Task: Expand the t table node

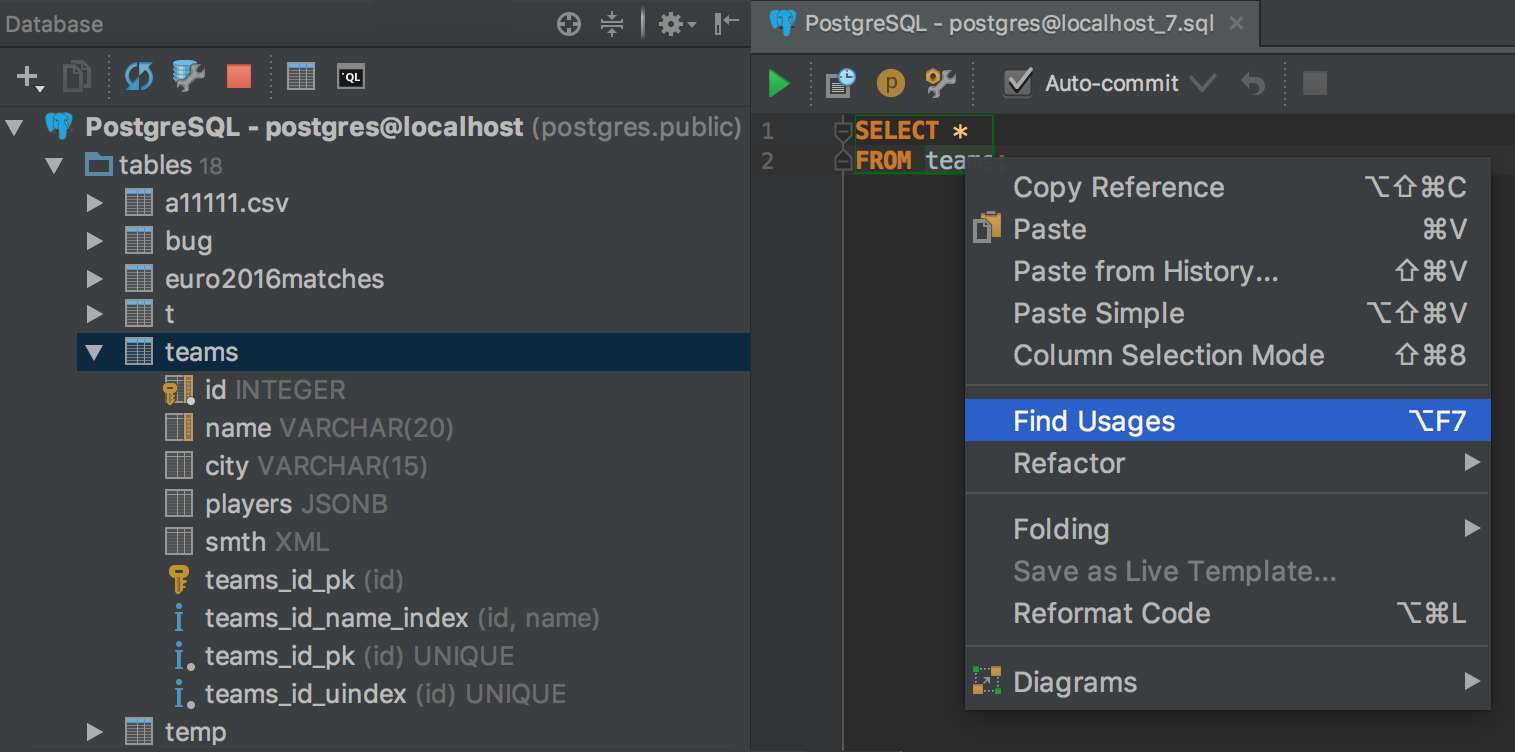Action: tap(95, 314)
